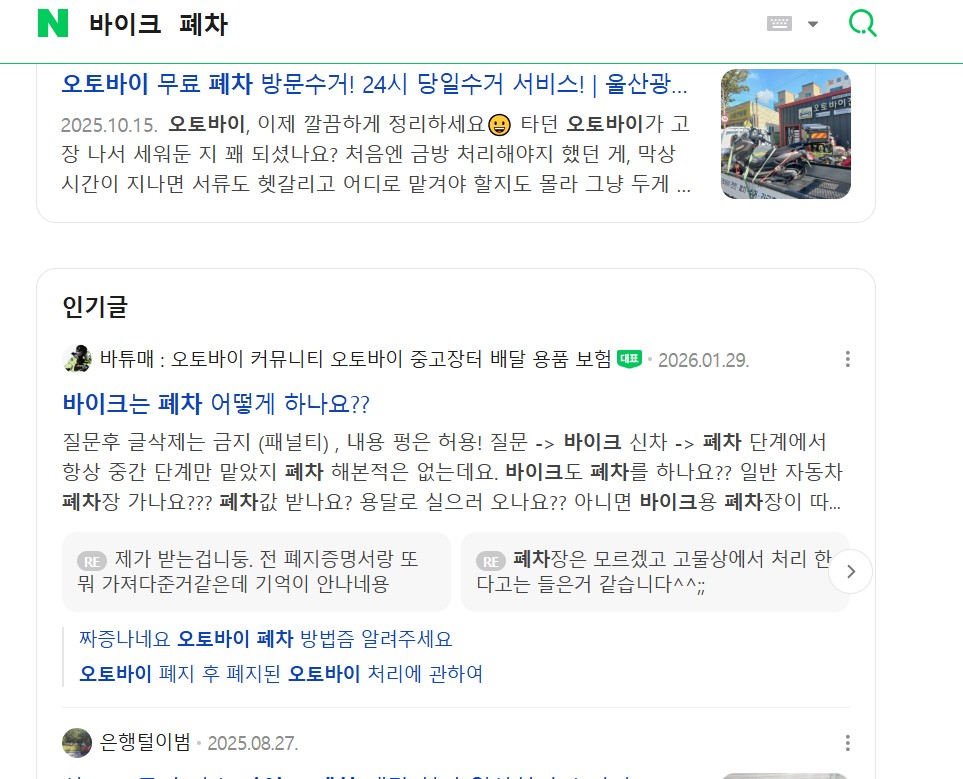Open related post 오토바이 폐지 후 처리에 관하여

[281, 674]
